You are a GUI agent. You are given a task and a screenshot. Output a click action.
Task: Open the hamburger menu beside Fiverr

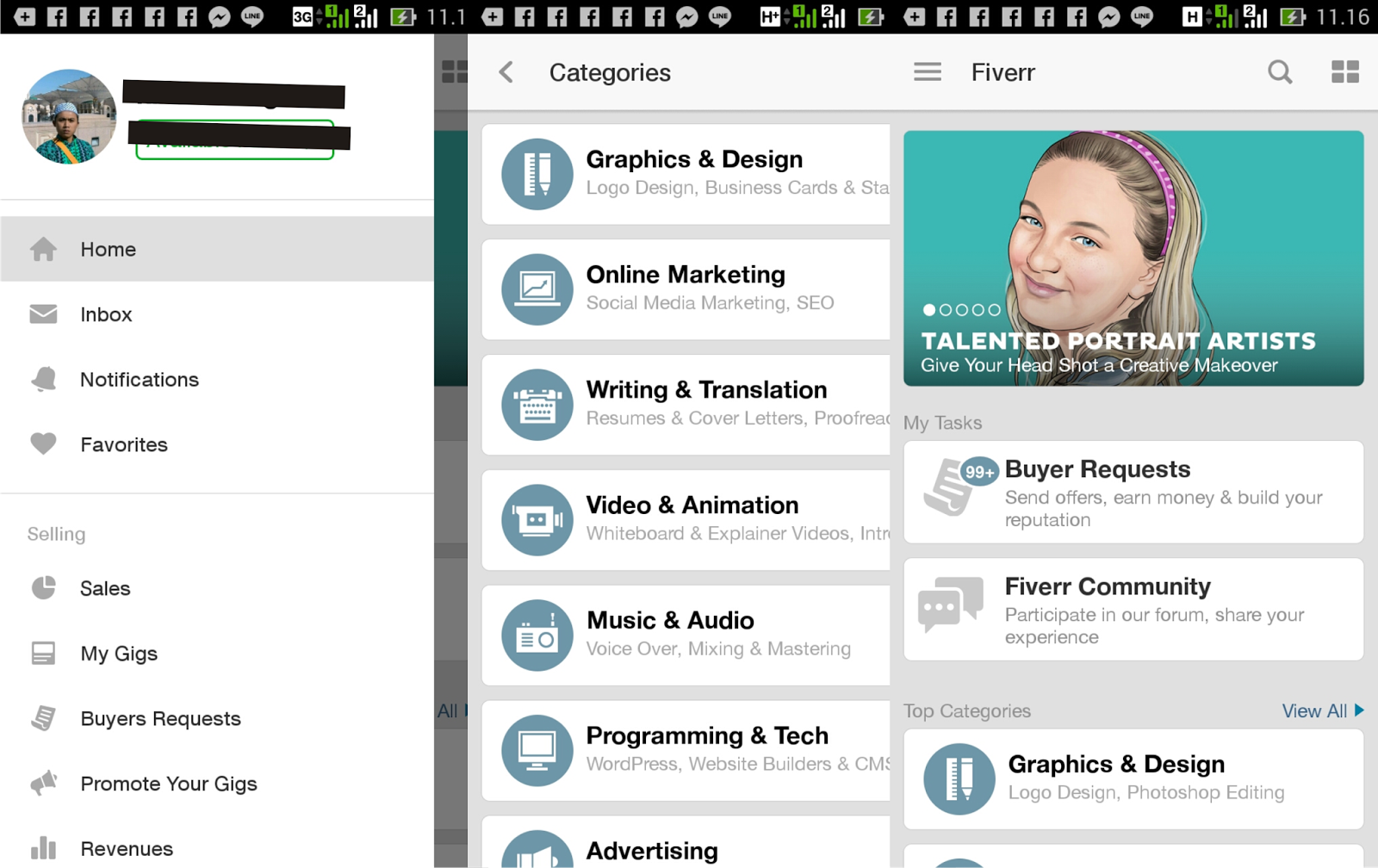928,72
